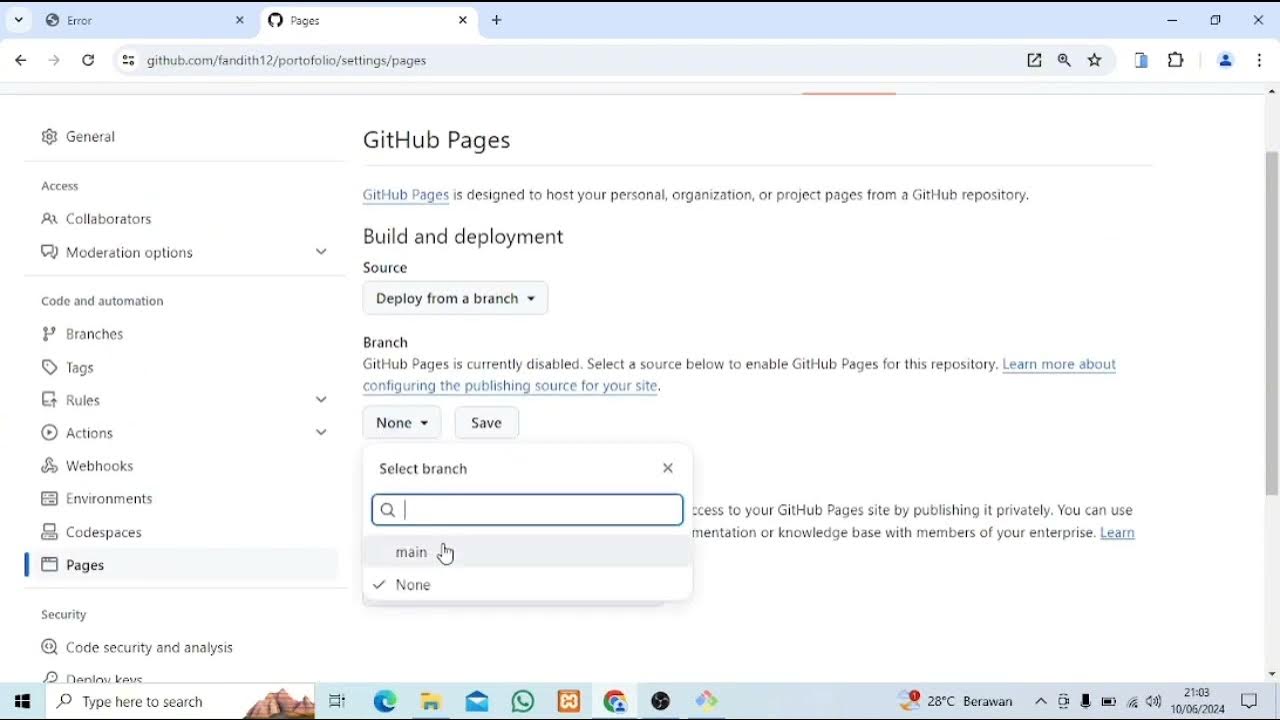This screenshot has width=1280, height=720.
Task: Go back to previous page
Action: tap(21, 60)
